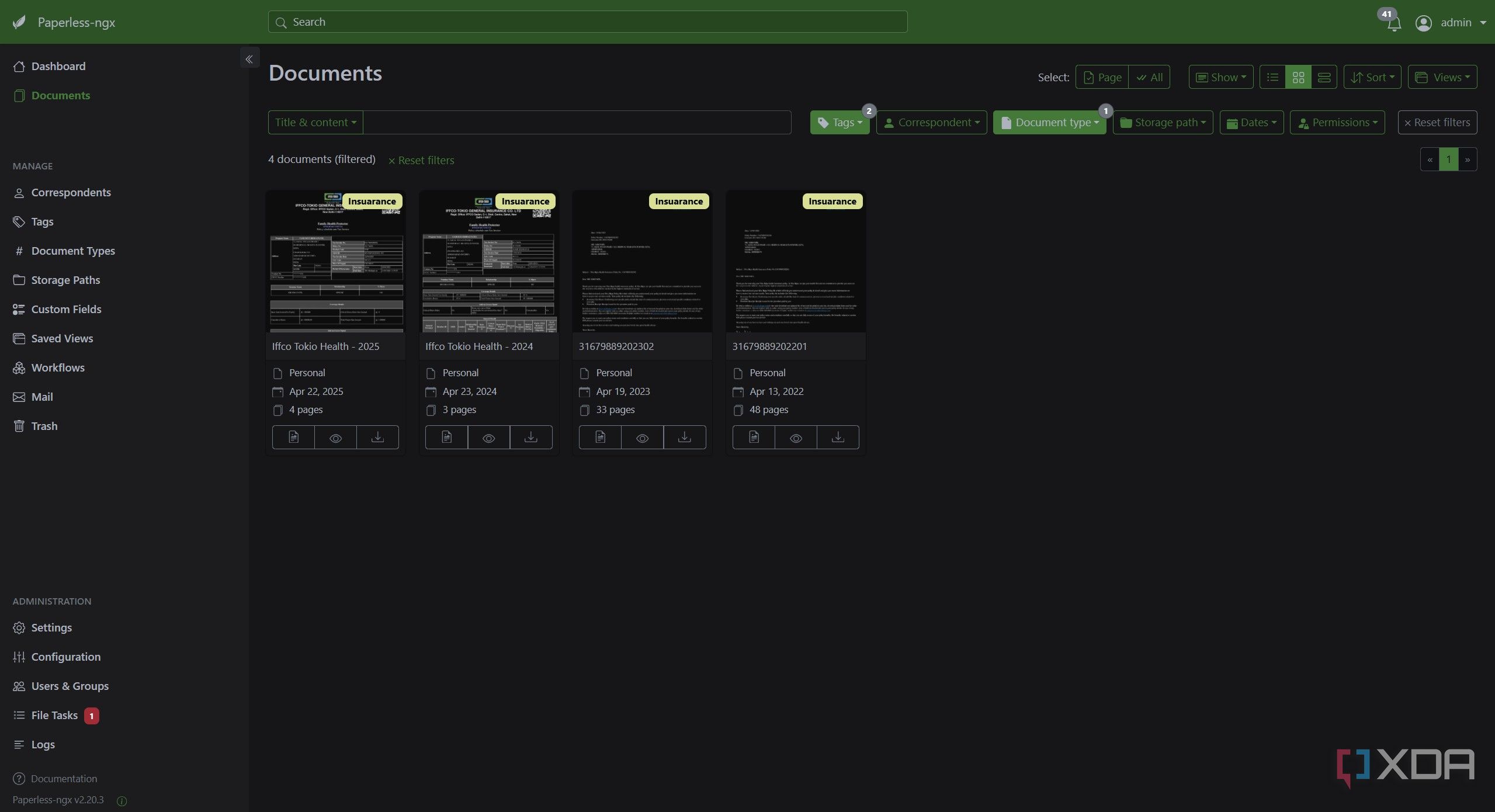The image size is (1495, 812).
Task: Open the edit icon on document 31679889202302
Action: pyautogui.click(x=600, y=438)
